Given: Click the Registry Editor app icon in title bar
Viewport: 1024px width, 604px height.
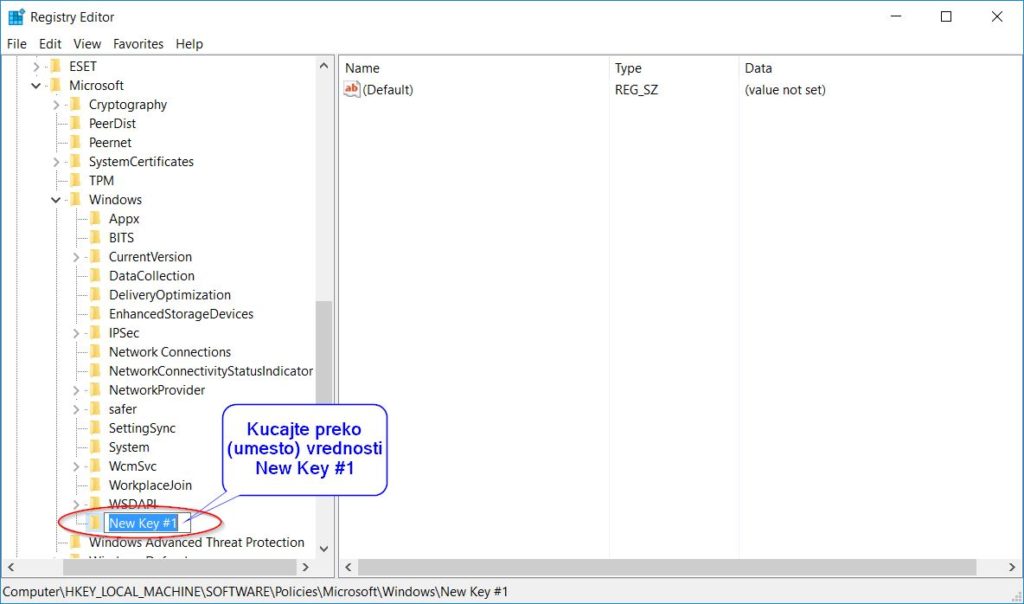Looking at the screenshot, I should tap(16, 17).
